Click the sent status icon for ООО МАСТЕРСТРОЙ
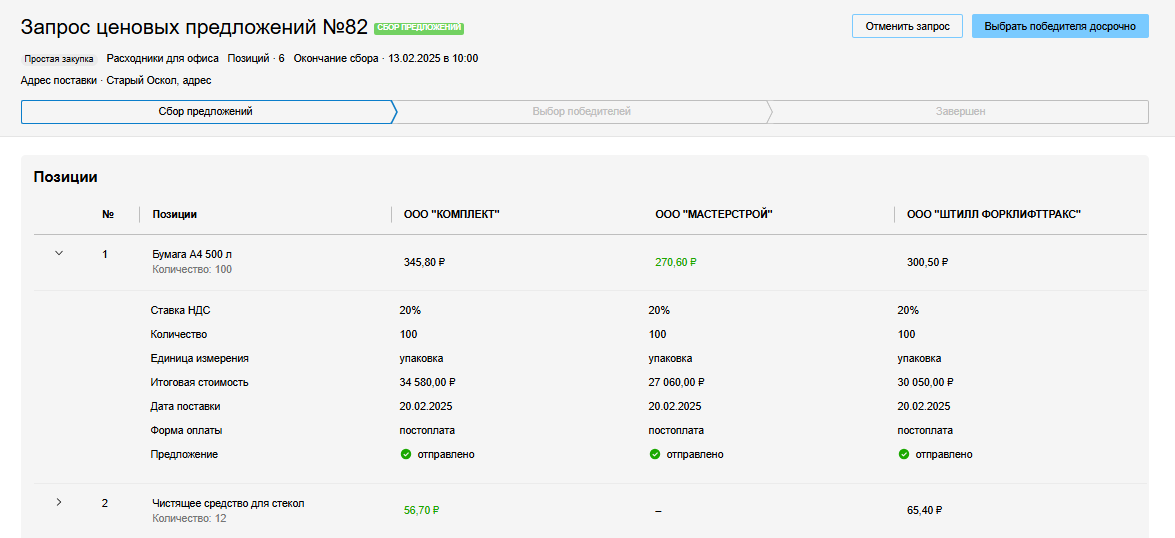 [x=654, y=454]
